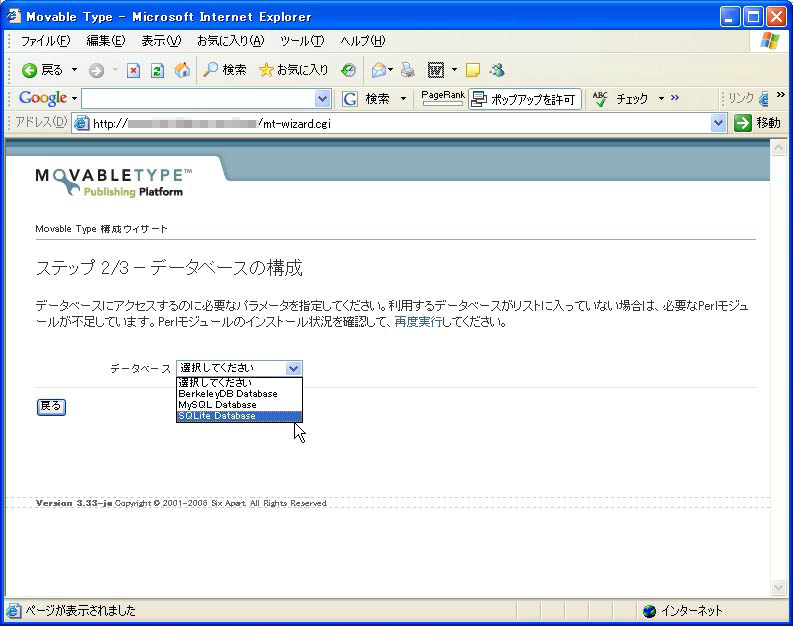793x626 pixels.
Task: Open the history icon in the toolbar
Action: [348, 70]
